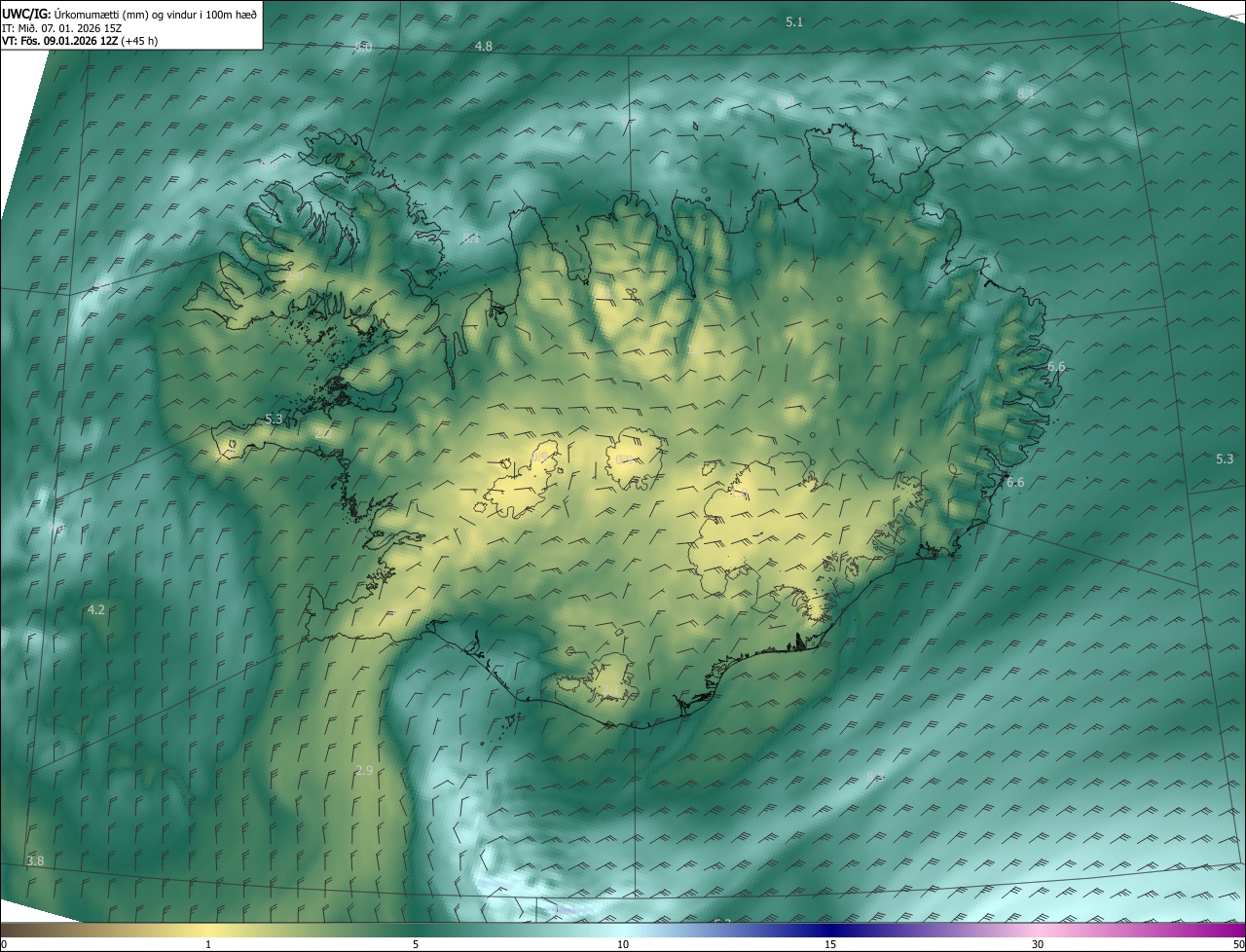Image resolution: width=1246 pixels, height=952 pixels.
Task: Click the 2.9 value label on the map
Action: (x=364, y=770)
